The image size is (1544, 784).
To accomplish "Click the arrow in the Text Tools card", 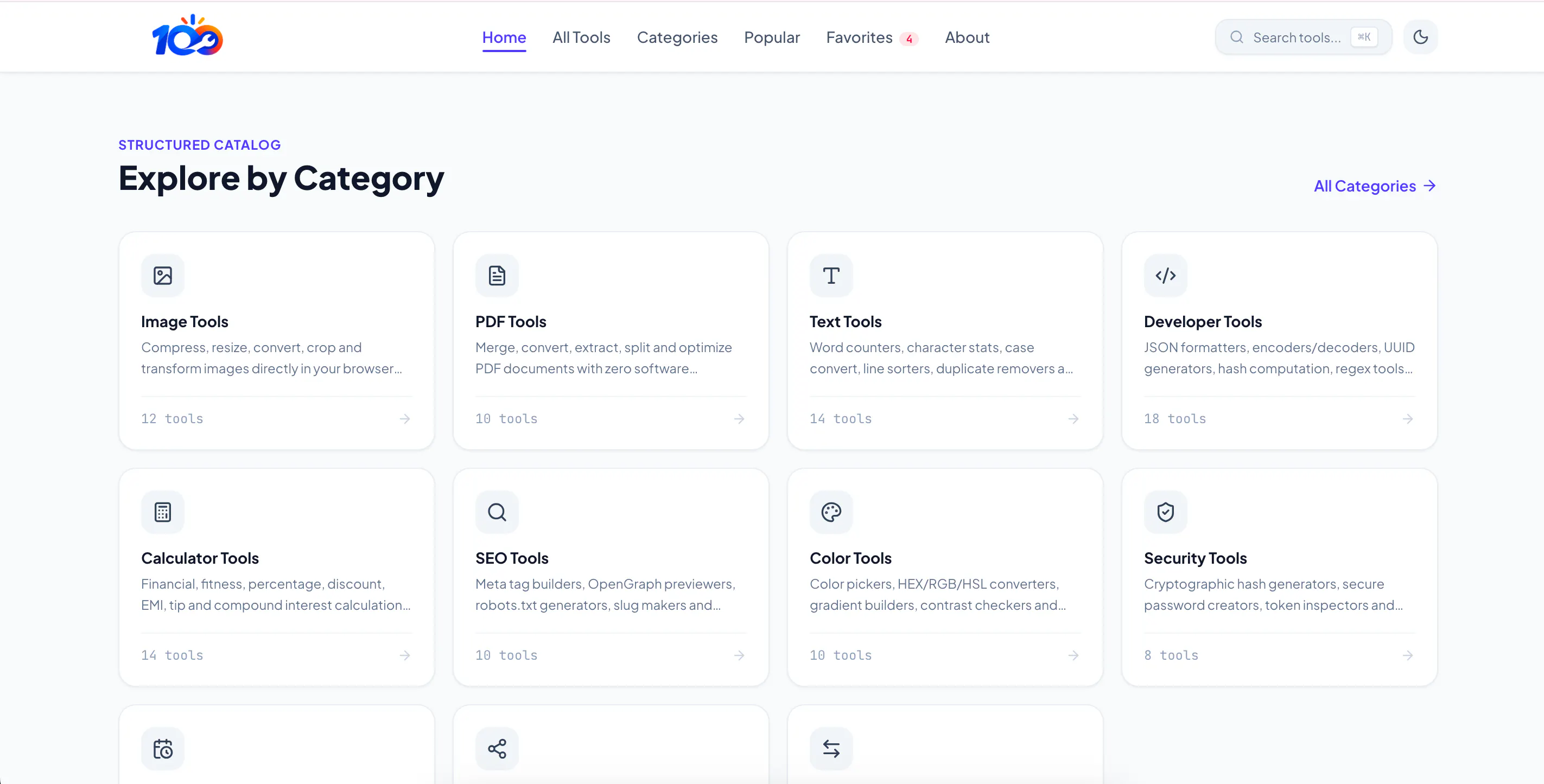I will [x=1073, y=418].
